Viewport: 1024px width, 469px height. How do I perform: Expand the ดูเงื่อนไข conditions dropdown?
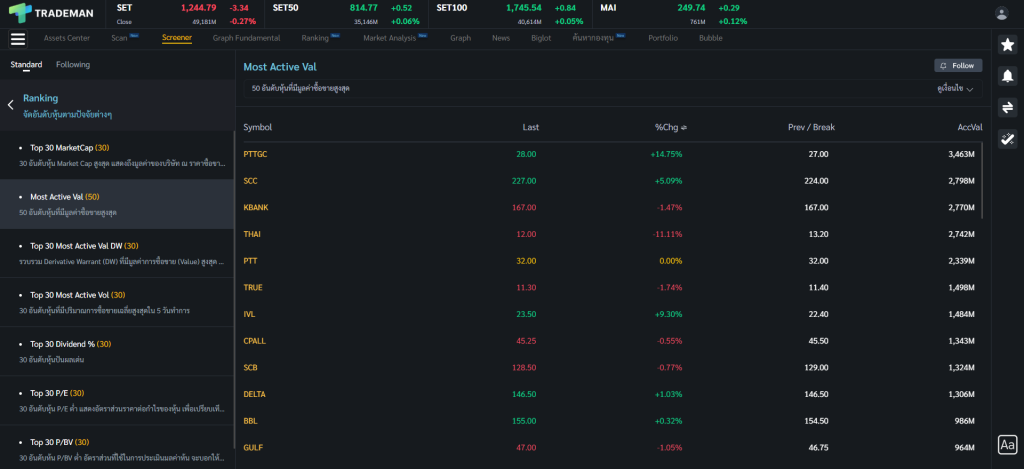coord(955,89)
